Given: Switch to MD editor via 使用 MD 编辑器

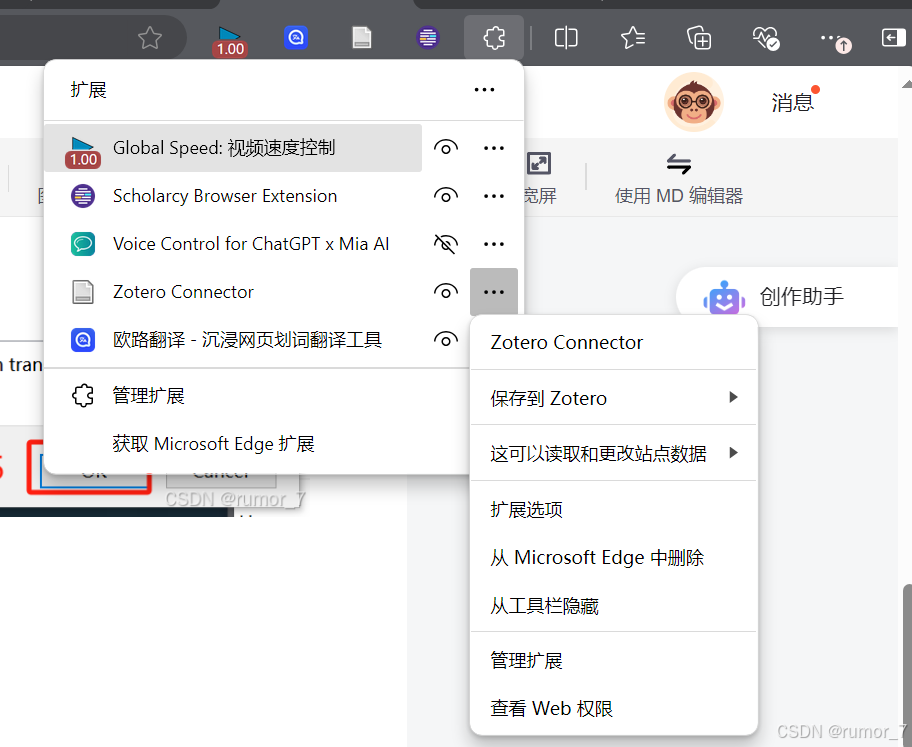Looking at the screenshot, I should 679,180.
